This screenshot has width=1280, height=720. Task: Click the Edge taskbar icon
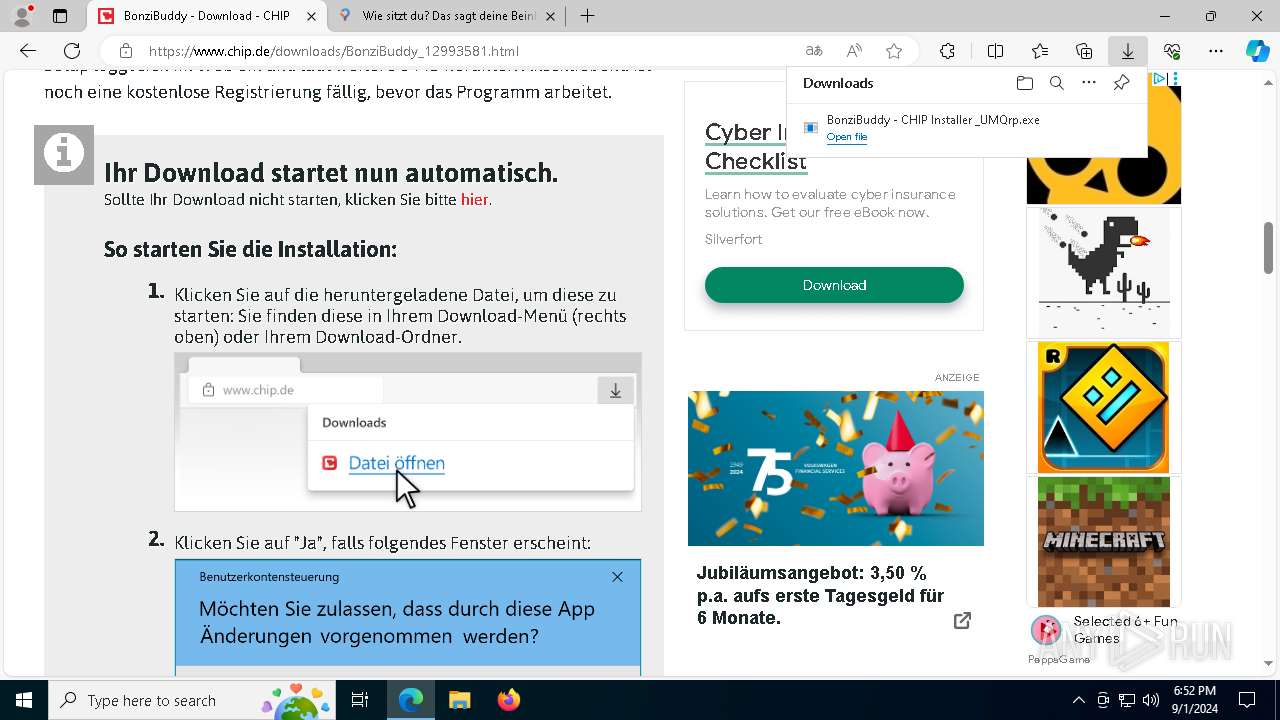411,700
